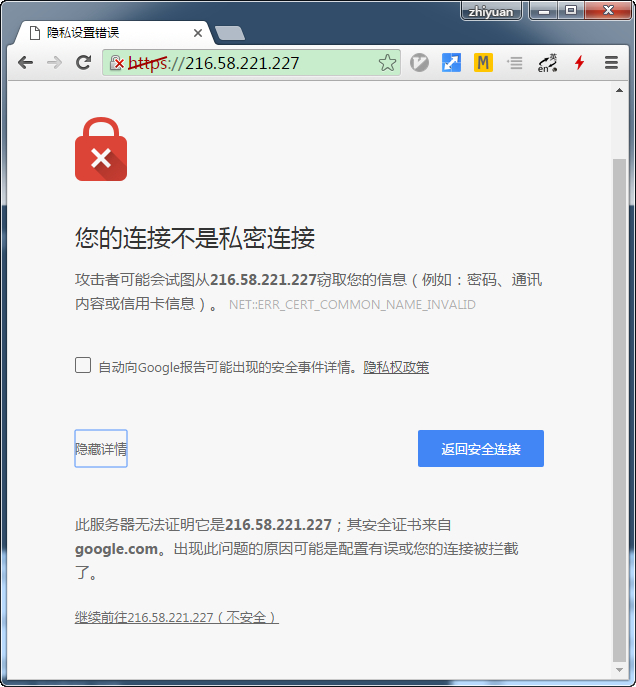Click the 隐藏详情 button
Image resolution: width=636 pixels, height=687 pixels.
pos(101,449)
